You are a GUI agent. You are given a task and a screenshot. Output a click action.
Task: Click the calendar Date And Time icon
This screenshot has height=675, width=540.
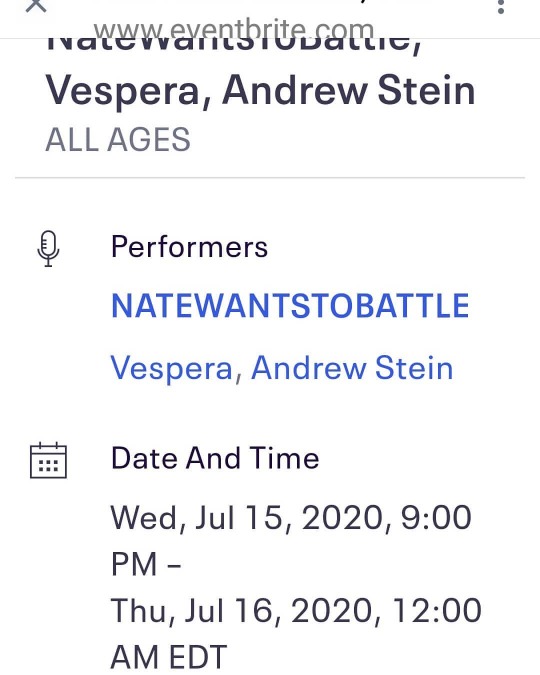point(48,460)
